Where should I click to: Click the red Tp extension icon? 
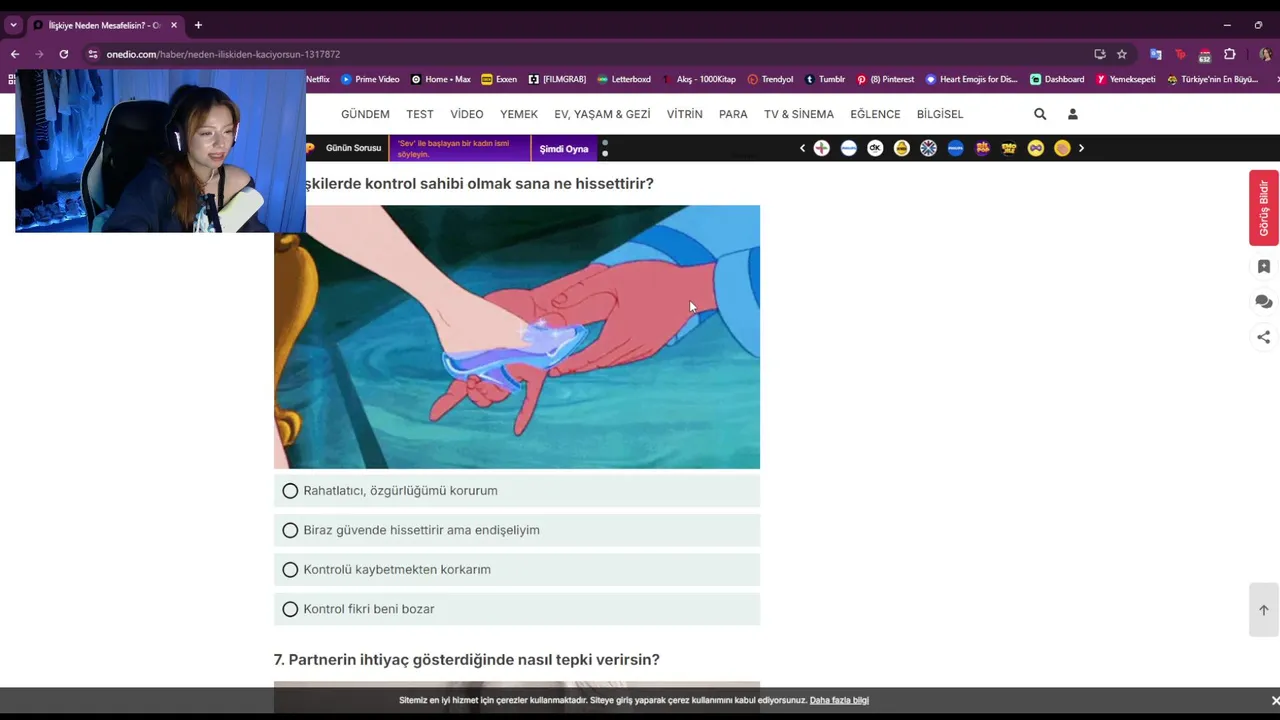[1180, 54]
